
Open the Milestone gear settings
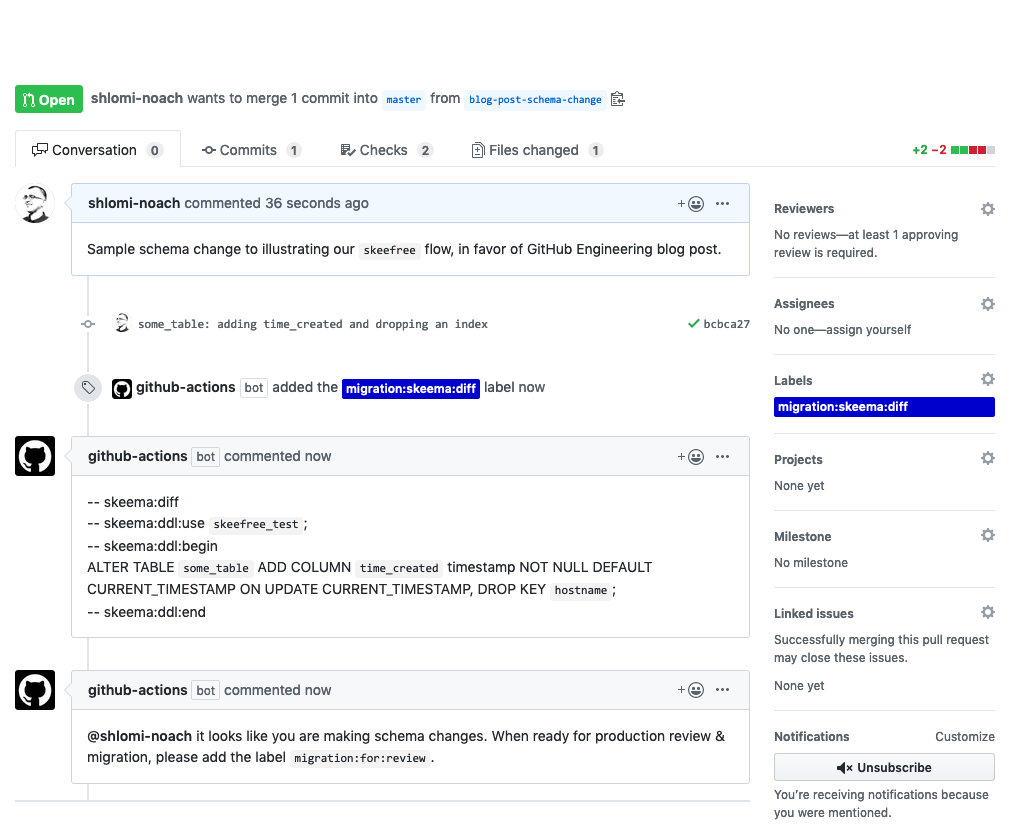987,535
